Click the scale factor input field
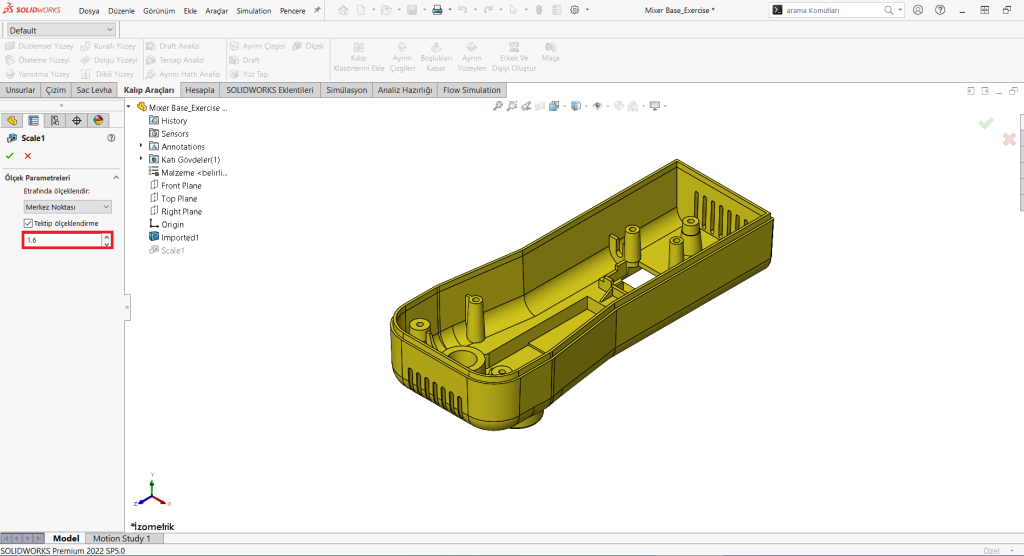This screenshot has width=1024, height=556. click(61, 240)
